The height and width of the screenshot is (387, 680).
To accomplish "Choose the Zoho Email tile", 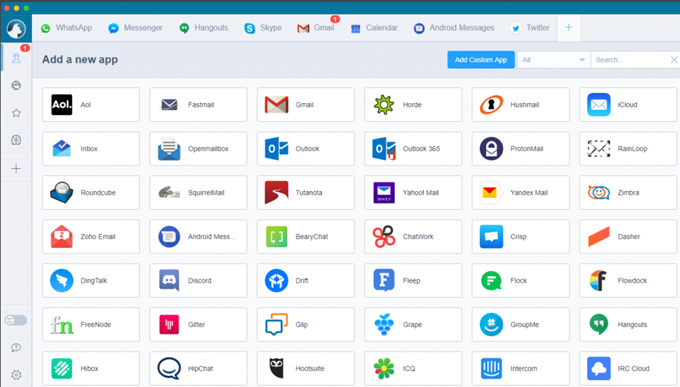I will [91, 236].
